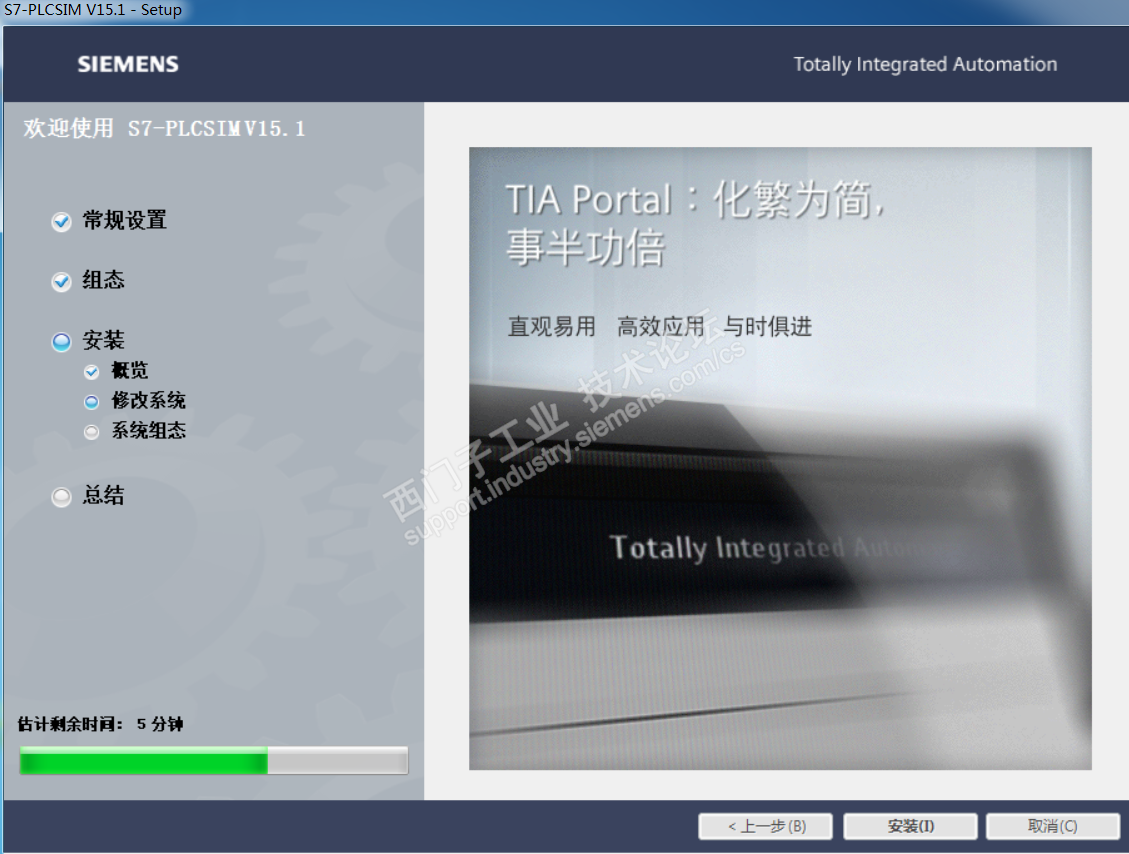Click the 欢迎使用 S7-PLCSIM V15.1 heading
The height and width of the screenshot is (854, 1129).
[165, 128]
